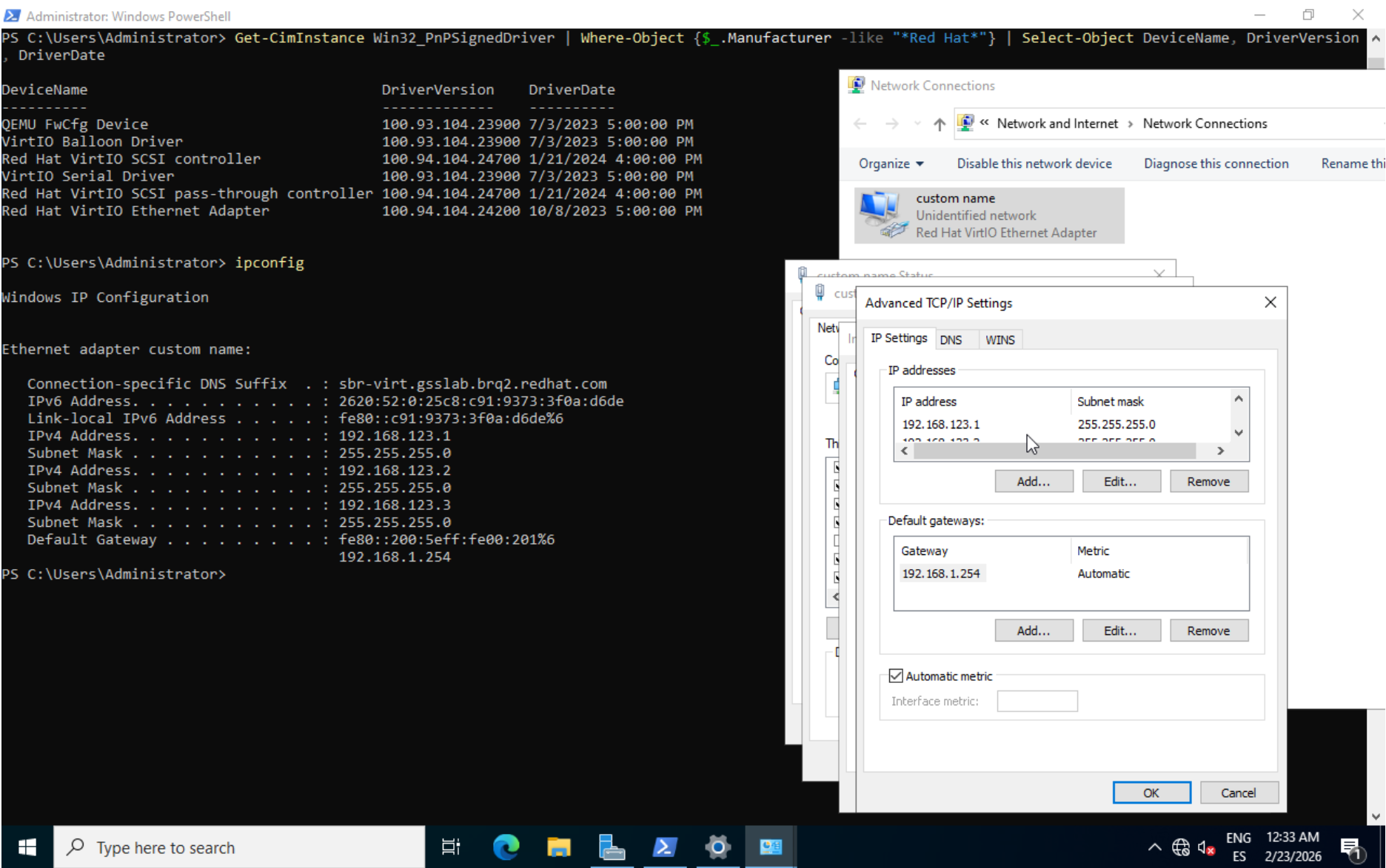Click the Task View taskbar icon
The height and width of the screenshot is (868, 1386).
click(450, 847)
